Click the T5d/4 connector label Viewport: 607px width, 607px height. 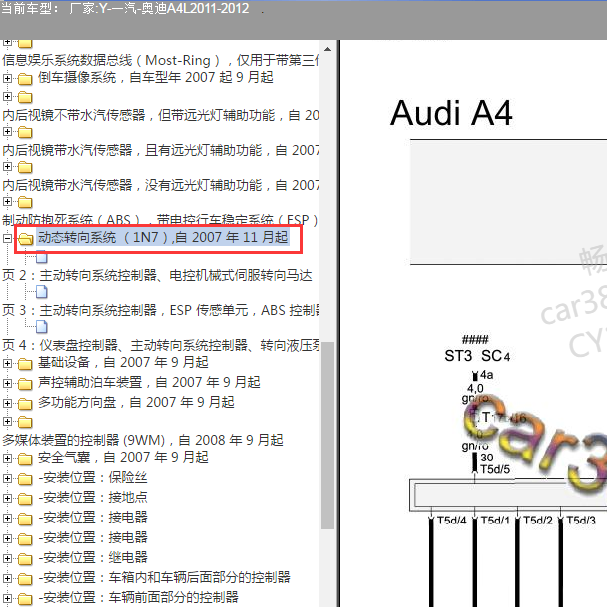[451, 520]
